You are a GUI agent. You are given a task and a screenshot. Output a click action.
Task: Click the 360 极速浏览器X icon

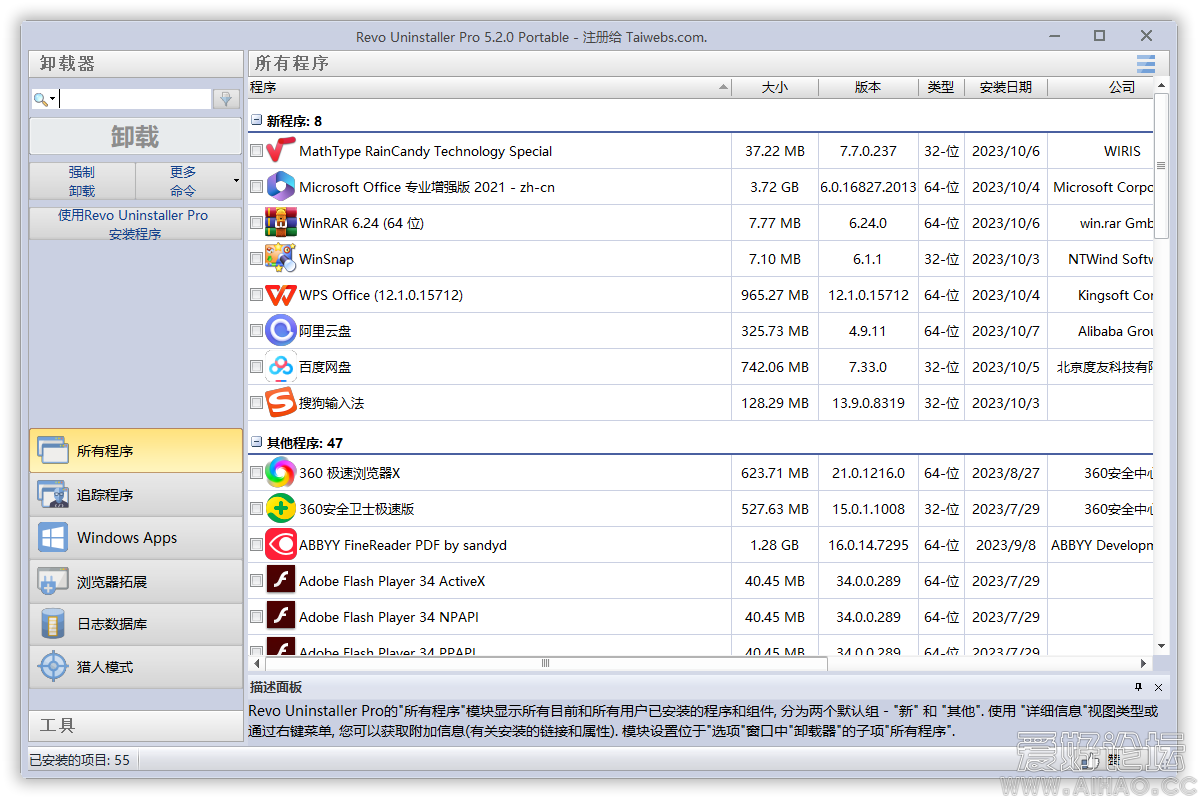281,473
